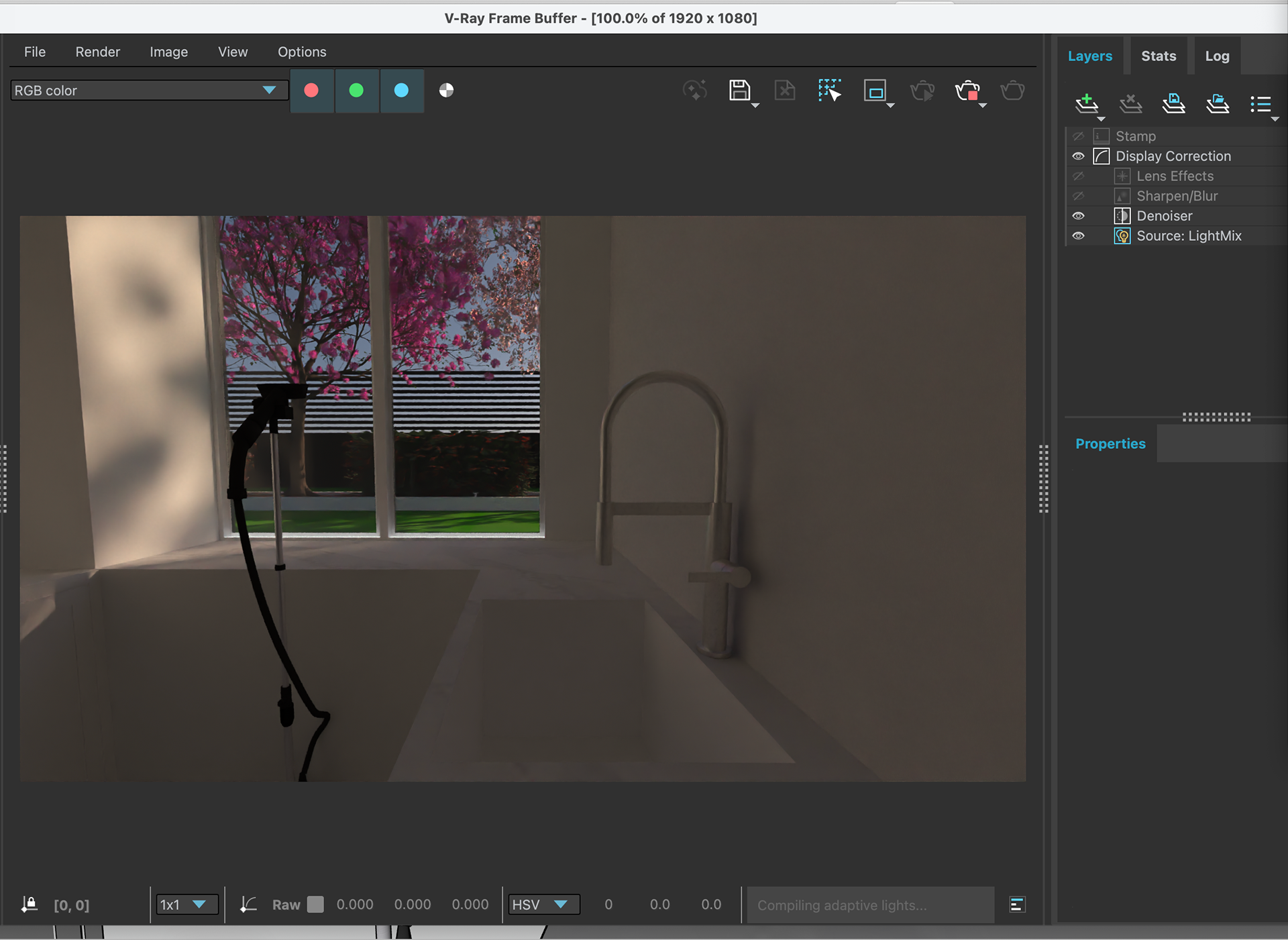
Task: Select the Display Correction layer
Action: tap(1173, 156)
